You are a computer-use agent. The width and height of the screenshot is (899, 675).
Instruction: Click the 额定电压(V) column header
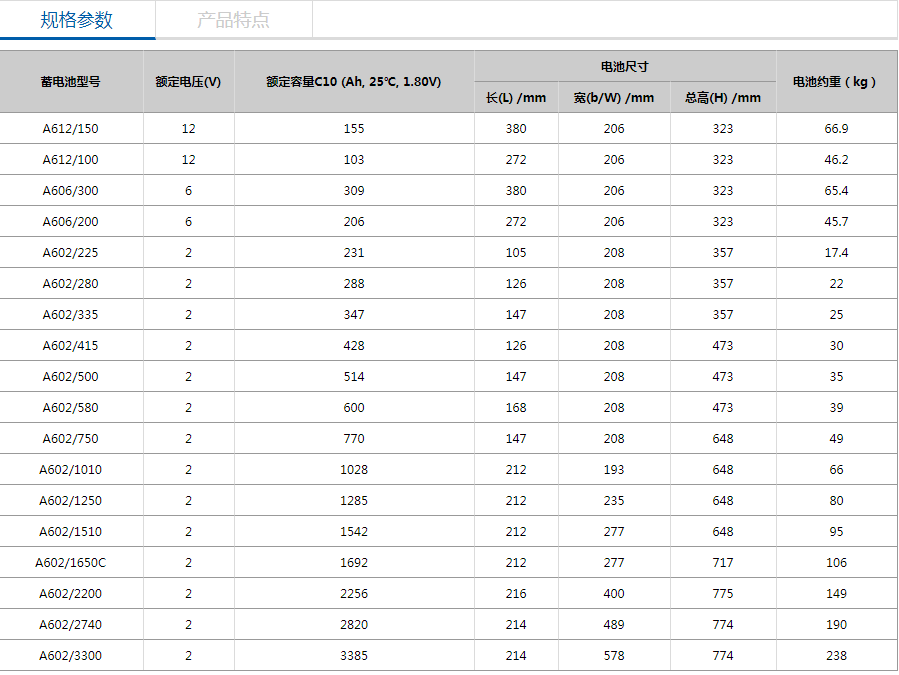(x=188, y=82)
